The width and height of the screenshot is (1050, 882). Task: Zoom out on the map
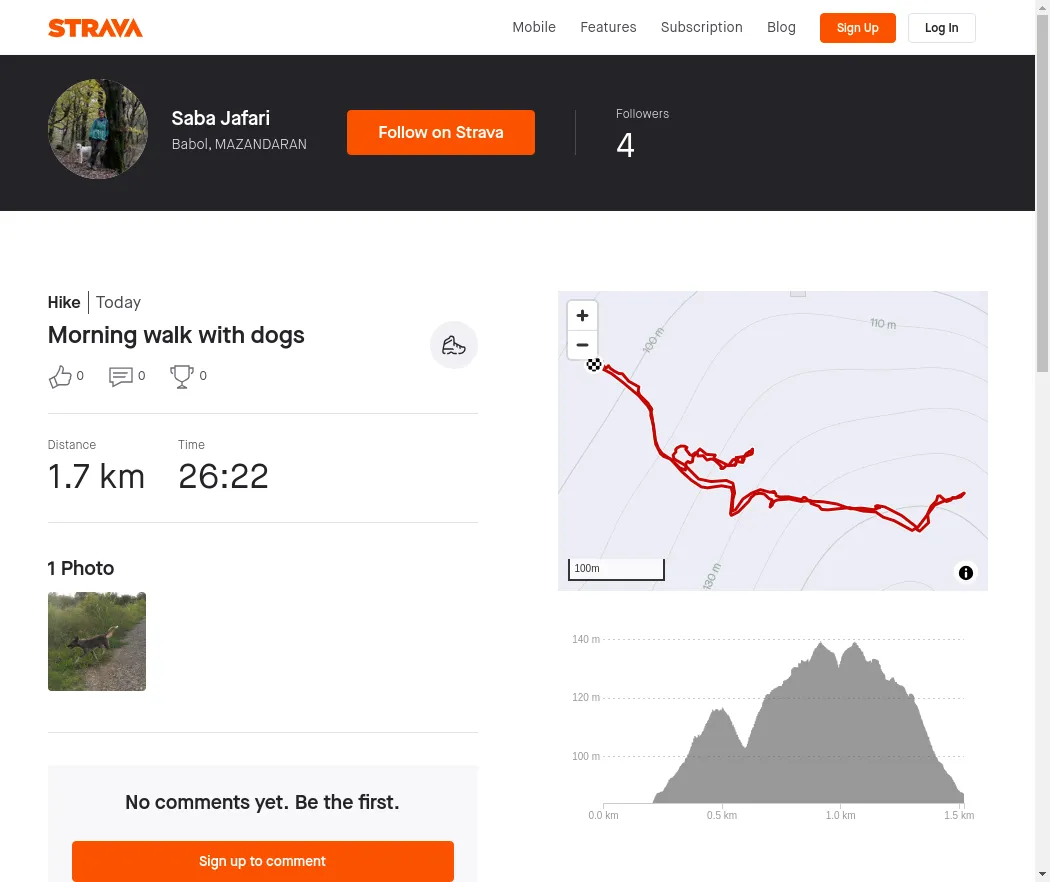point(582,345)
